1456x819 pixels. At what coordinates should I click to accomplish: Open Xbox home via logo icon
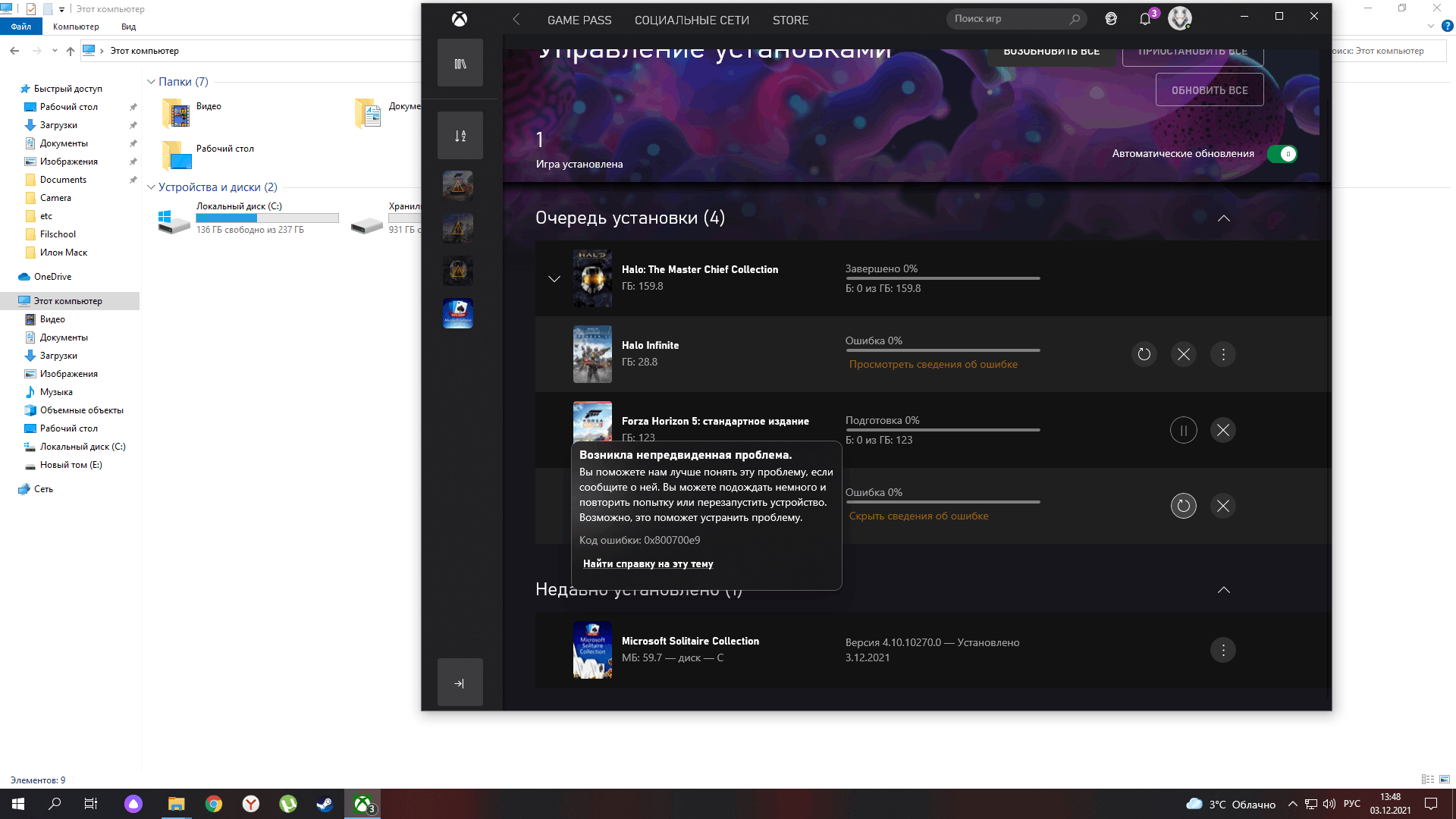coord(460,20)
